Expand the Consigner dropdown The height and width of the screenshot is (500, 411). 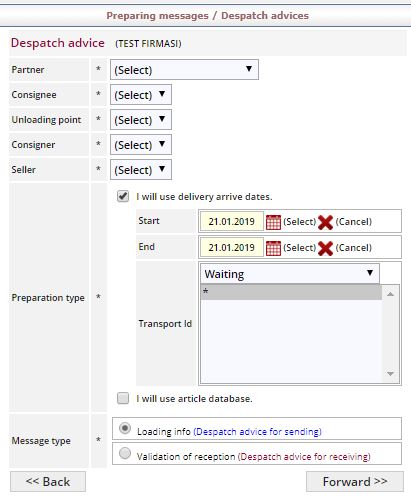(x=141, y=145)
